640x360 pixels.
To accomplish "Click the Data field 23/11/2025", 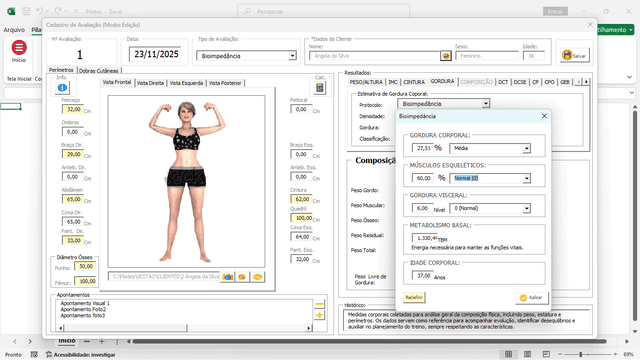I will [156, 54].
